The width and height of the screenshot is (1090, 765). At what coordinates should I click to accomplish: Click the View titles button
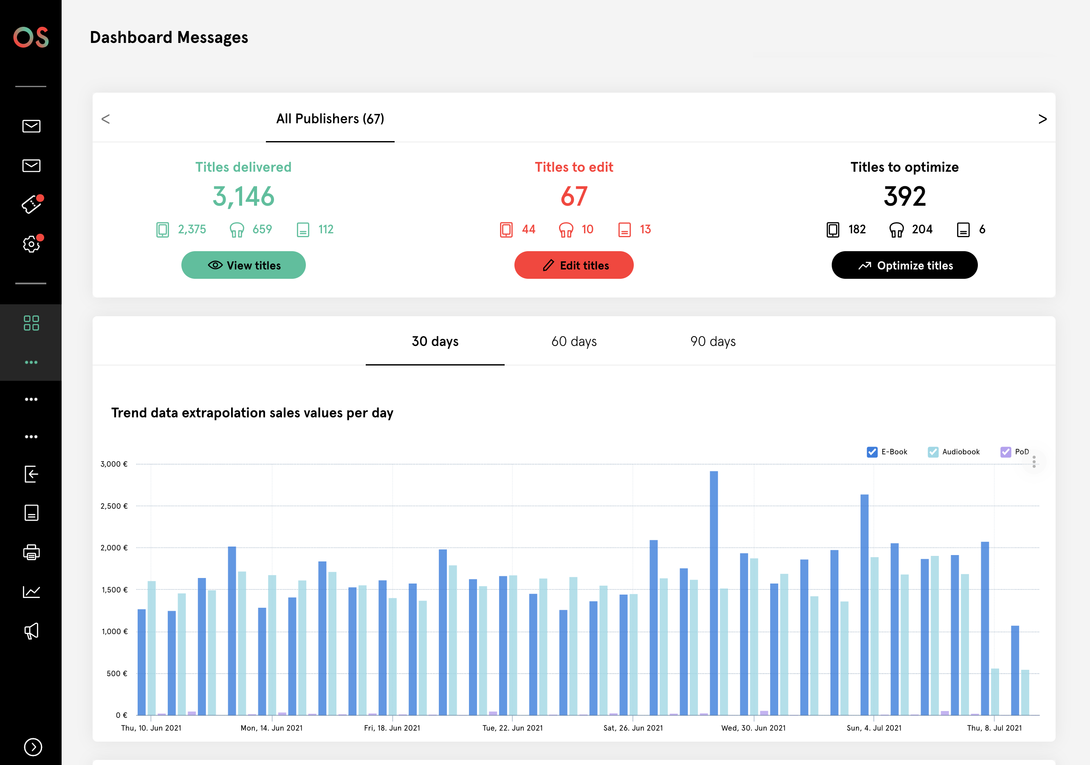pyautogui.click(x=243, y=265)
